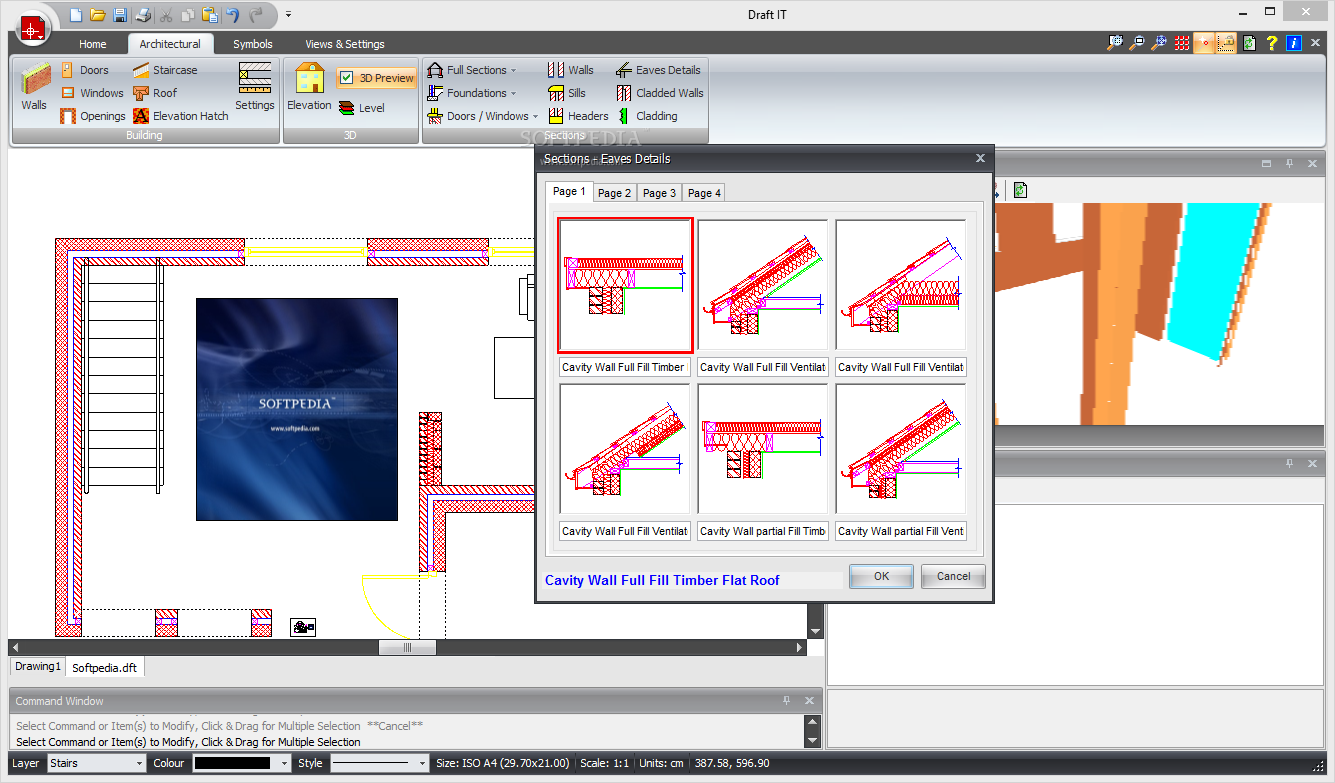Open Walls sections in Sections group
Image resolution: width=1335 pixels, height=783 pixels.
coord(570,70)
